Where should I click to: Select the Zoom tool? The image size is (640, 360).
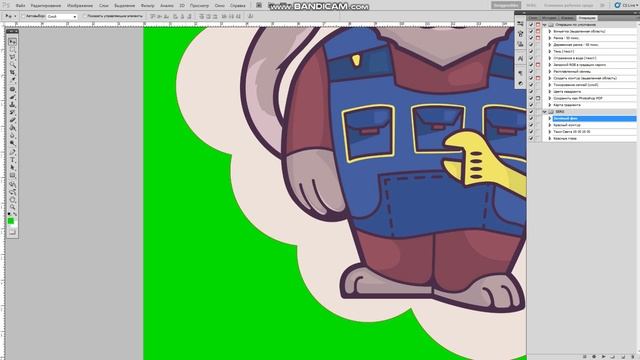12,207
